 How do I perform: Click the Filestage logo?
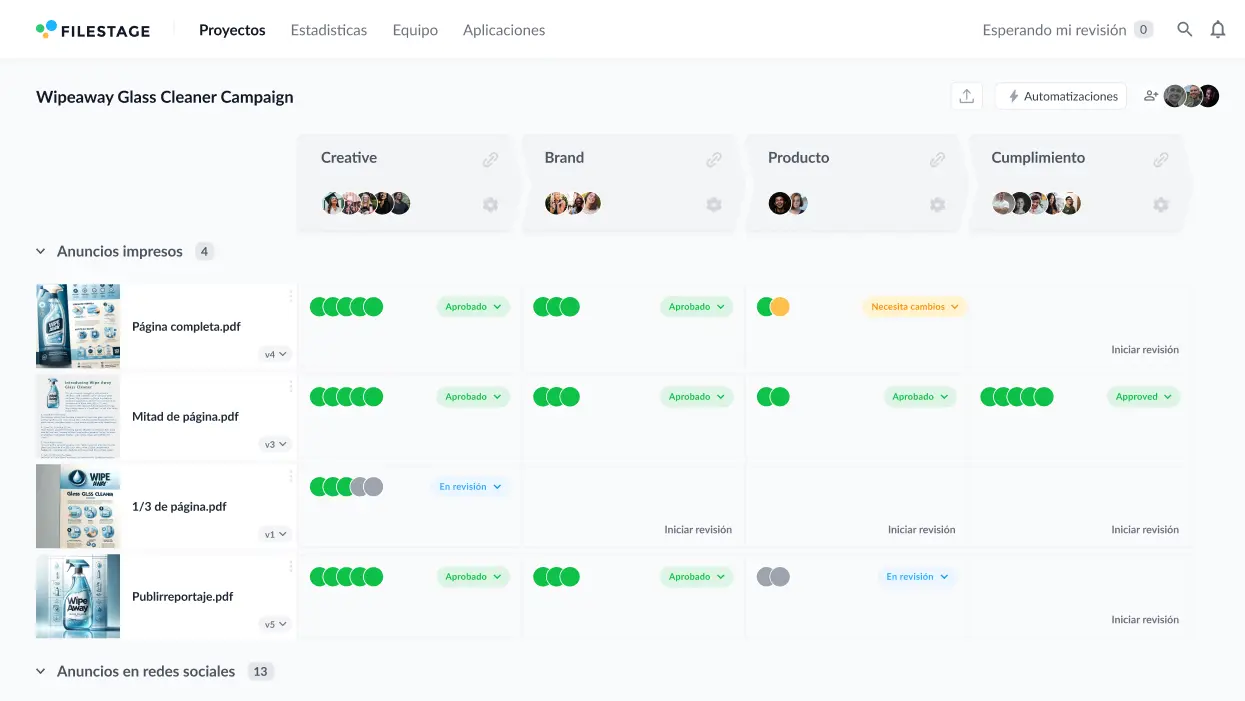93,29
